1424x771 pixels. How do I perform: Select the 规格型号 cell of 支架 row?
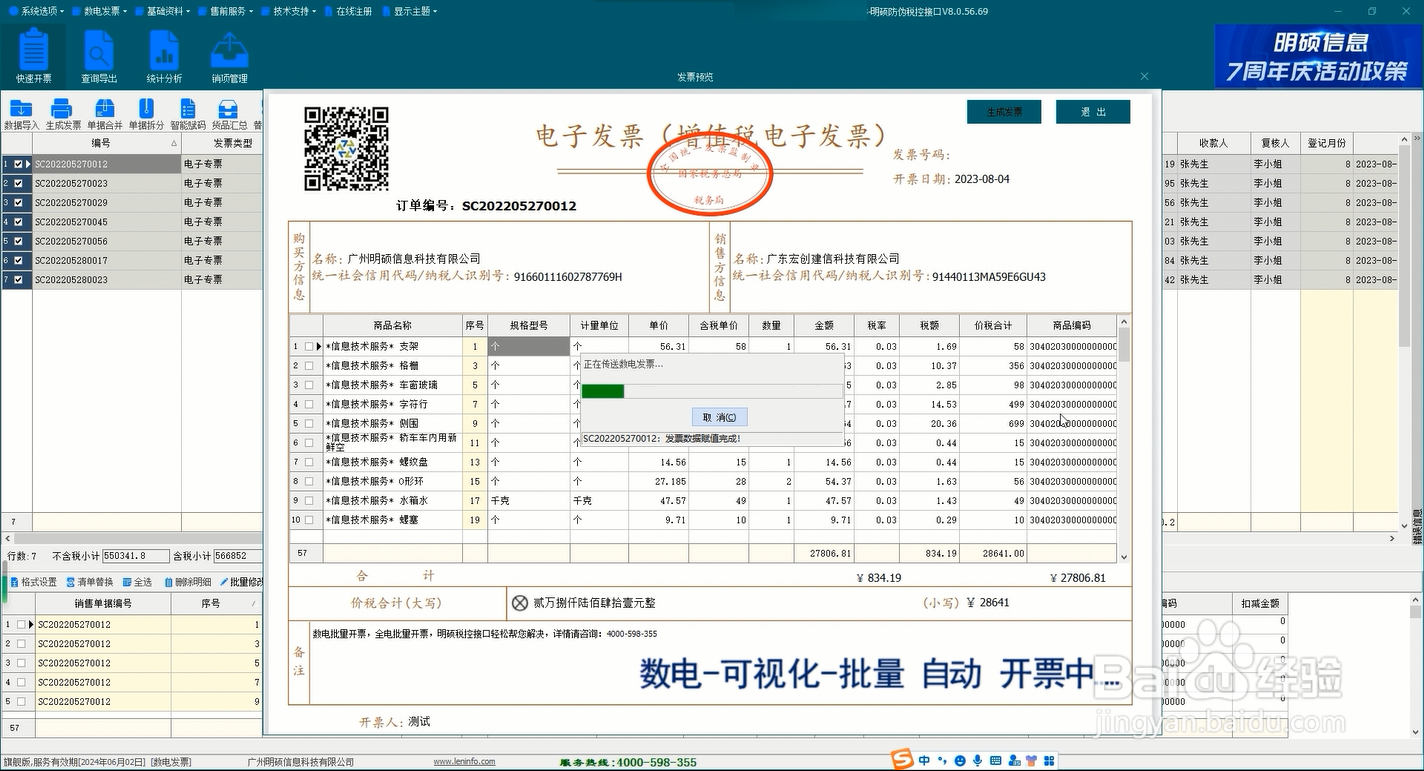(528, 347)
